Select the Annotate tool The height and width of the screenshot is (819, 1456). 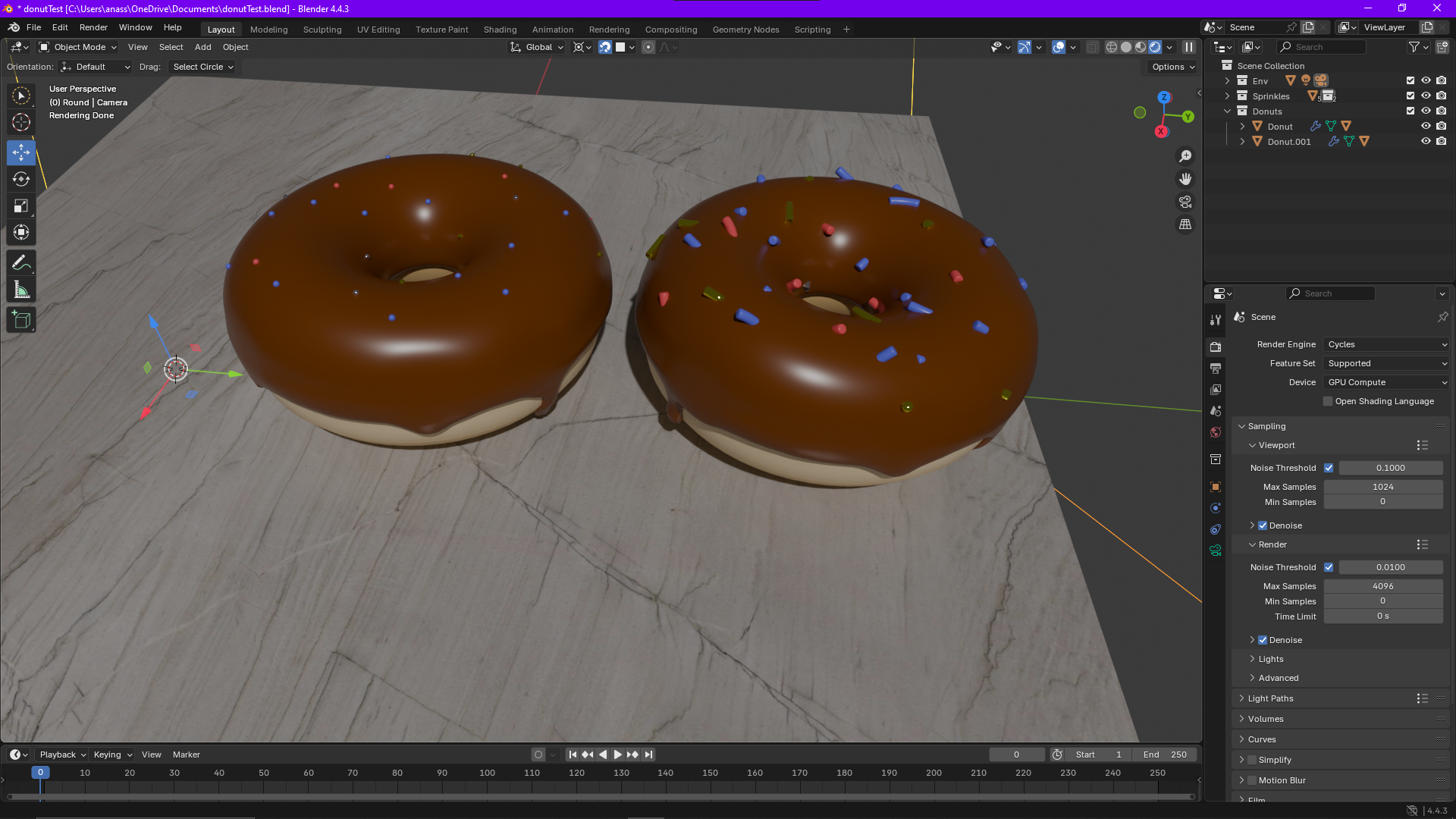coord(21,263)
